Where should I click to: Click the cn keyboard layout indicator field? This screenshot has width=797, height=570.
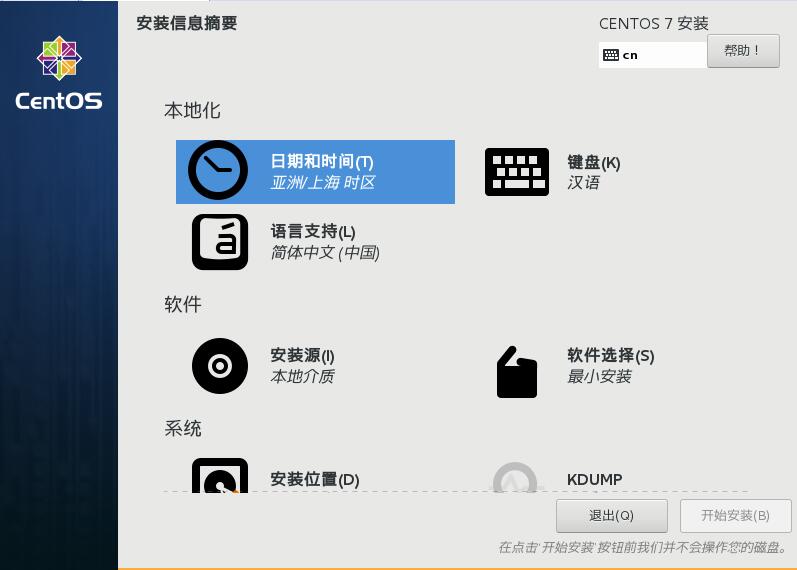tap(653, 55)
